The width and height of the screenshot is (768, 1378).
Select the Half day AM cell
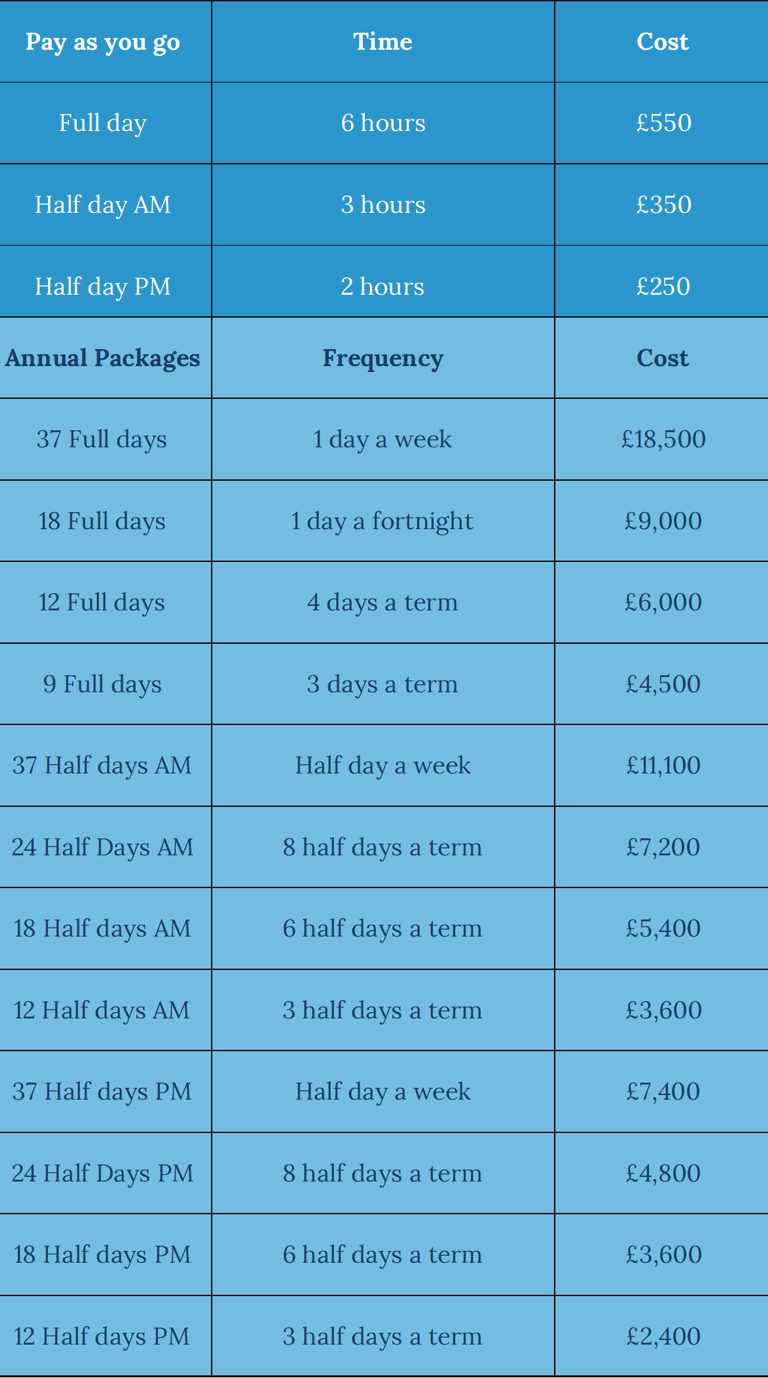click(105, 204)
